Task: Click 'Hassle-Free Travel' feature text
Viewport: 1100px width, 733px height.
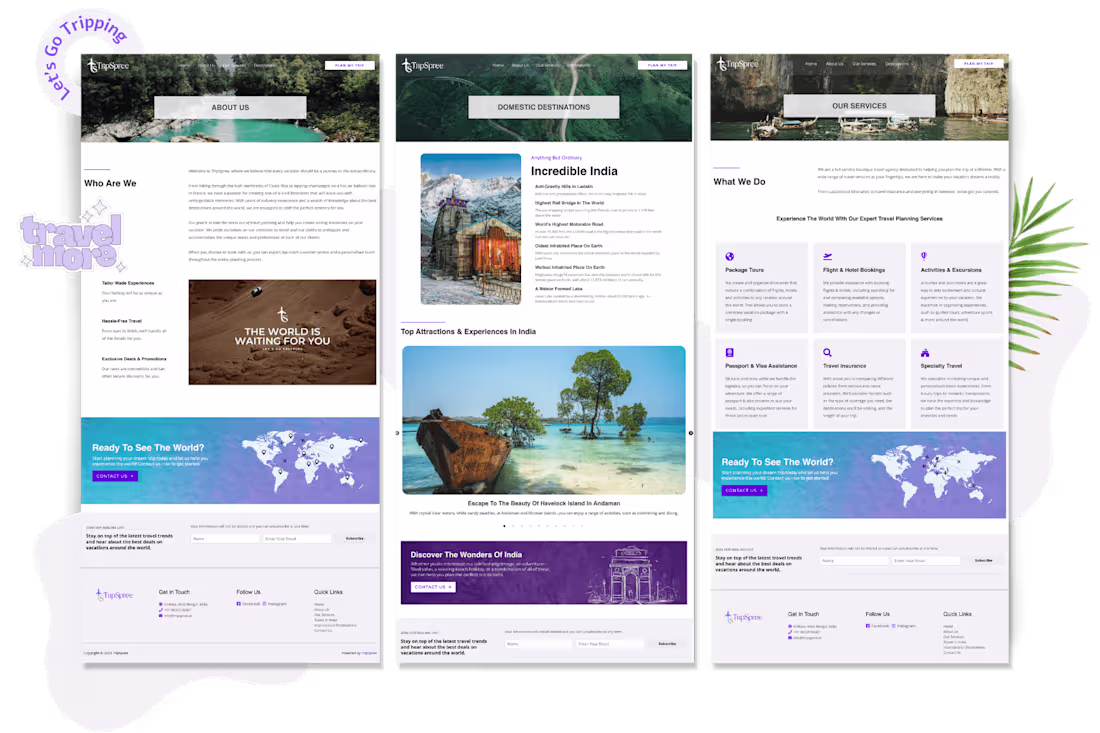Action: (x=121, y=321)
